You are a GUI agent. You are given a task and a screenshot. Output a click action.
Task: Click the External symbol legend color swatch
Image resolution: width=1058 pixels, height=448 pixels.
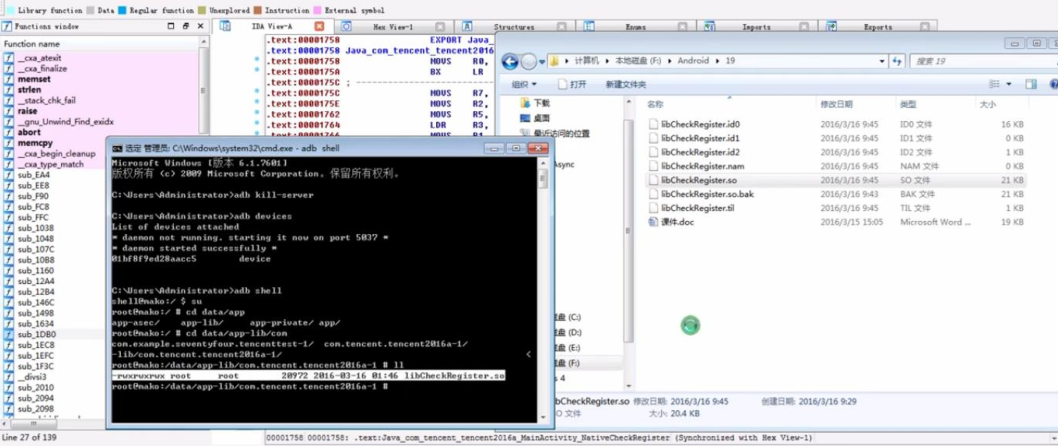316,10
